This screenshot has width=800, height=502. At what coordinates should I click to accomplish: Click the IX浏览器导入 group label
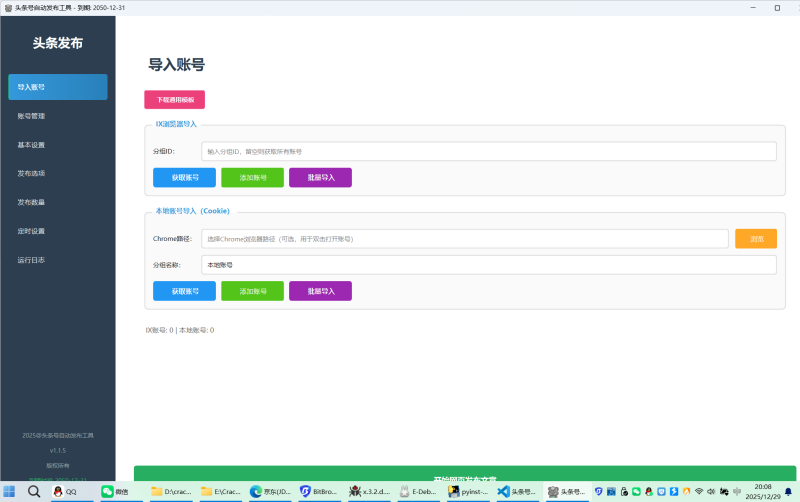tap(176, 124)
